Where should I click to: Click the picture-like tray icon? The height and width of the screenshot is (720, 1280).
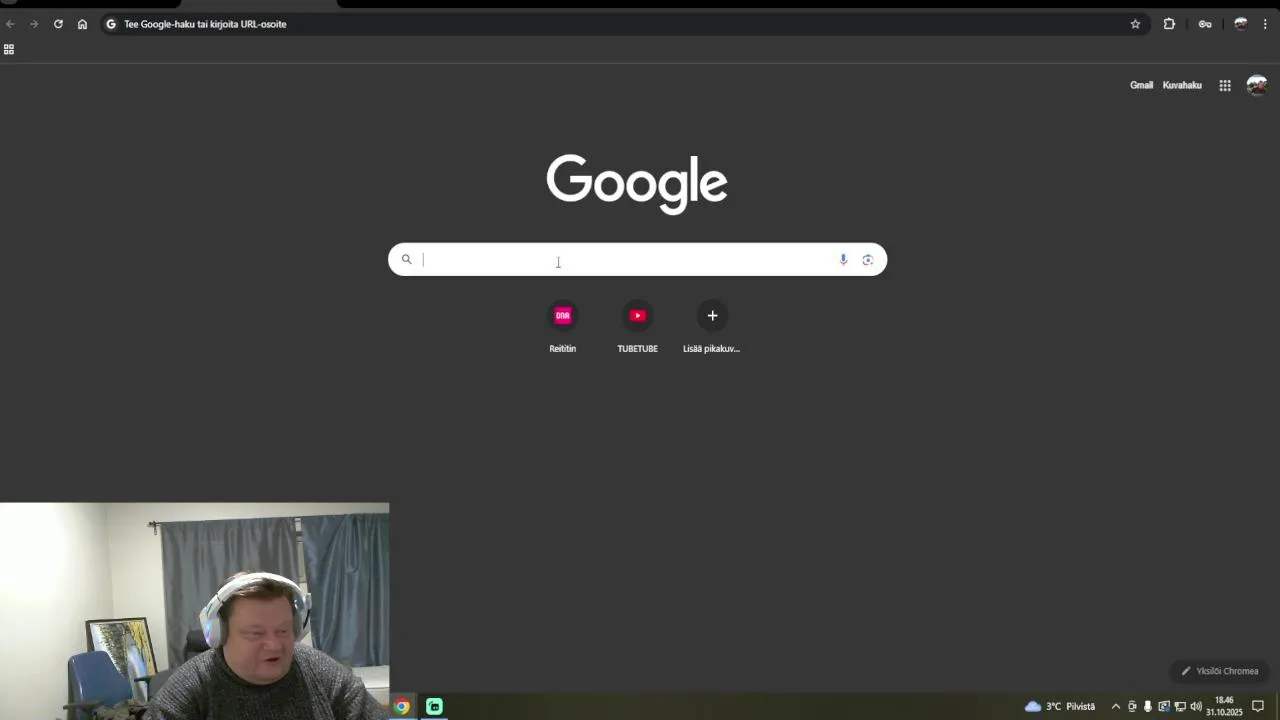pos(1164,706)
